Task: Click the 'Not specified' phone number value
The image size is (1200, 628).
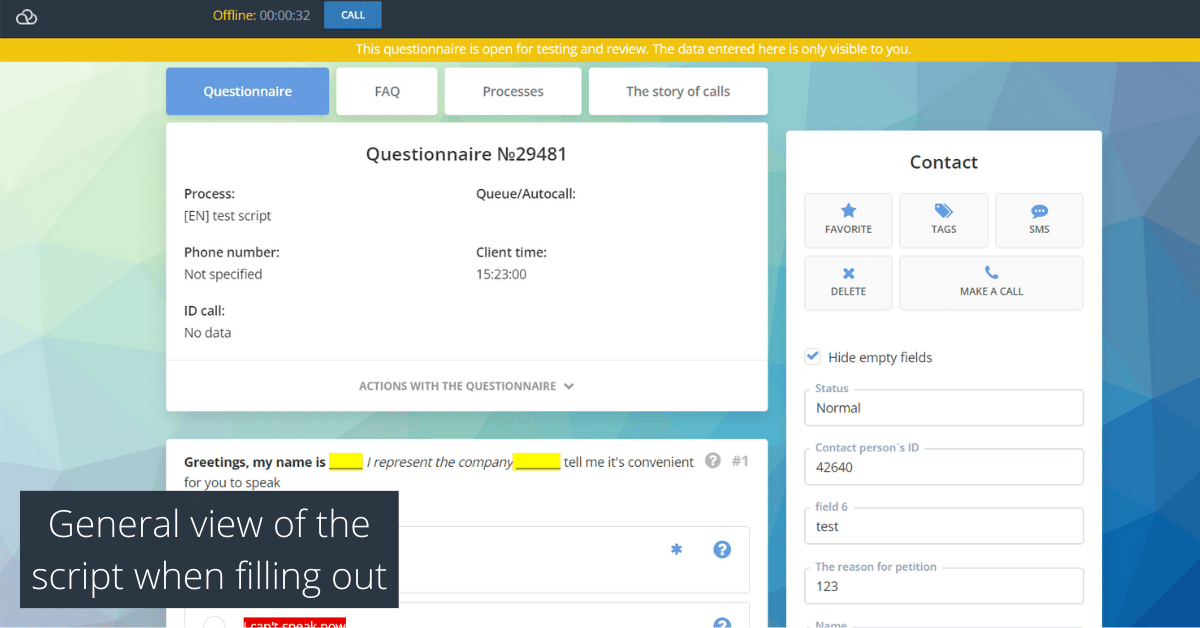Action: click(223, 274)
